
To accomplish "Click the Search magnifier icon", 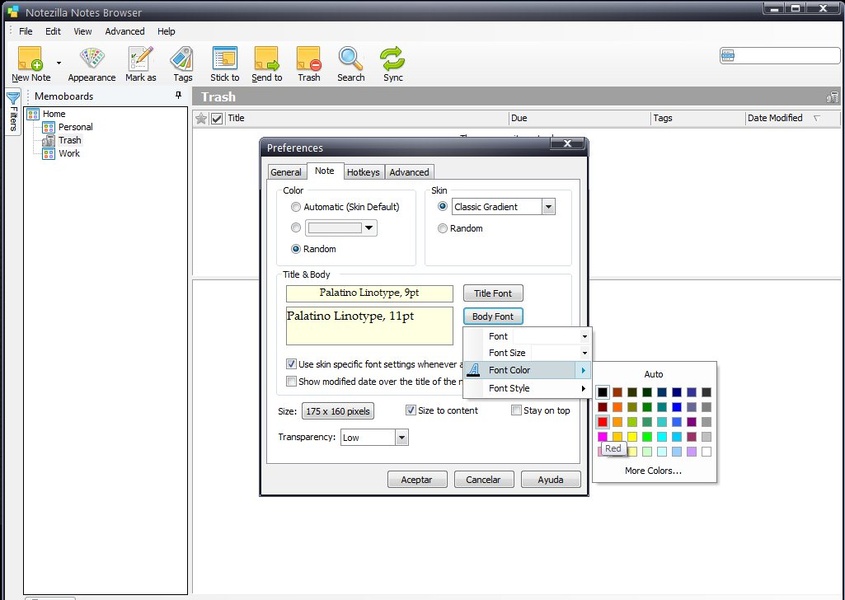I will [350, 58].
